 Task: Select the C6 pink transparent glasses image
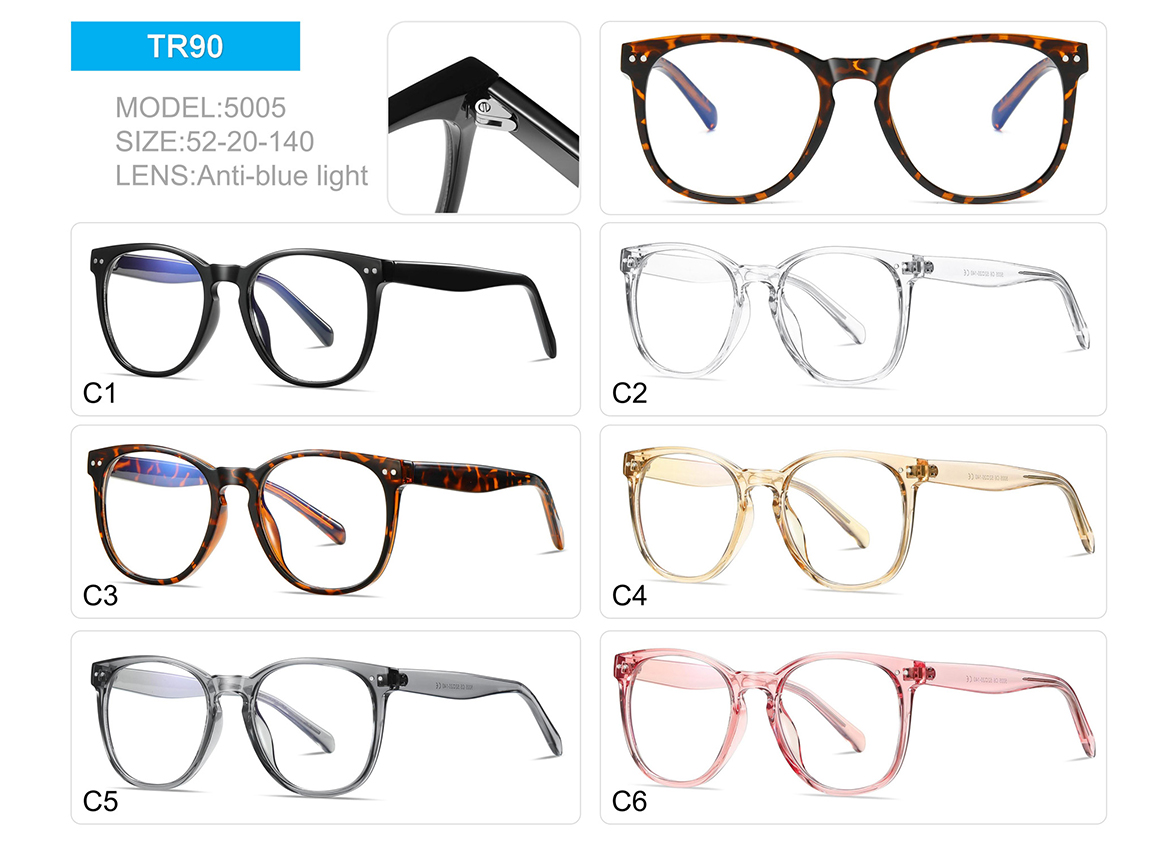(x=853, y=727)
